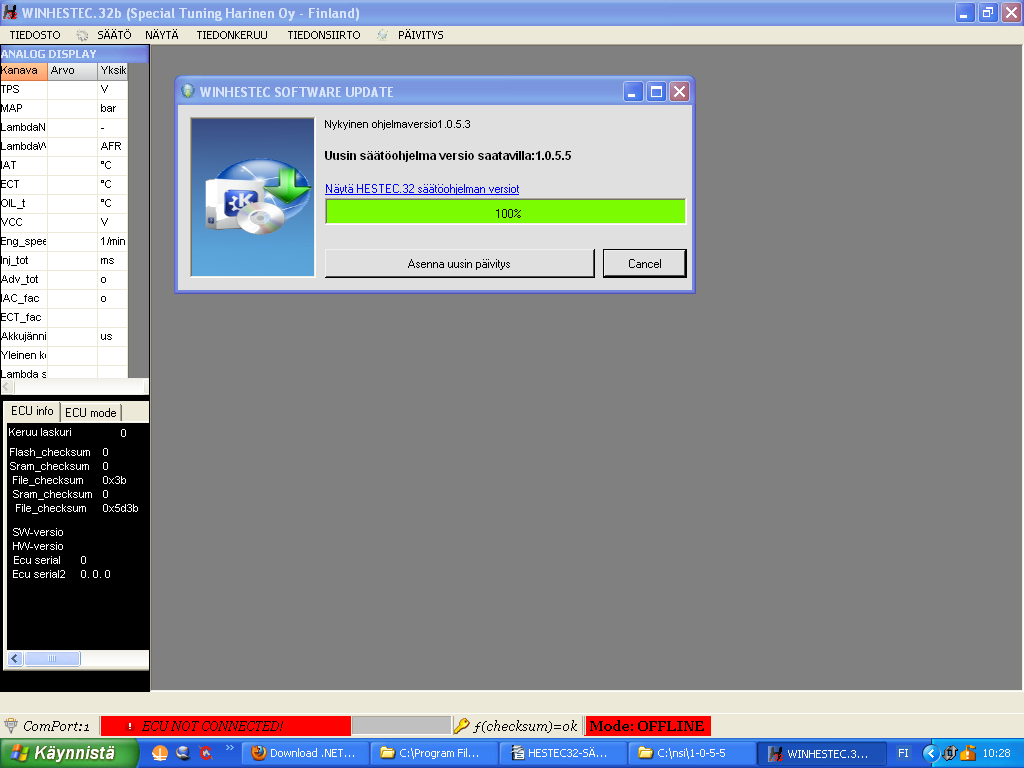
Task: Open the Käynnistä start button
Action: tap(69, 754)
